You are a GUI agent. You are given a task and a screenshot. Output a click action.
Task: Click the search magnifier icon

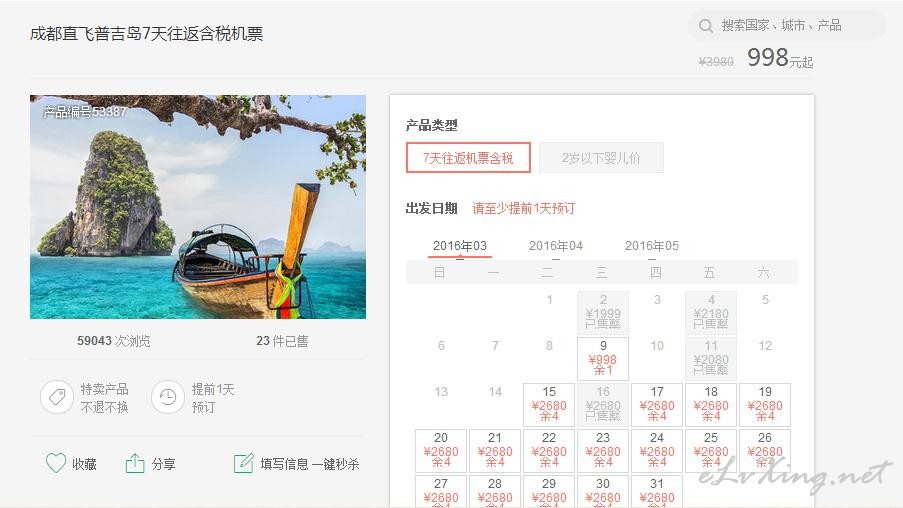(x=705, y=26)
